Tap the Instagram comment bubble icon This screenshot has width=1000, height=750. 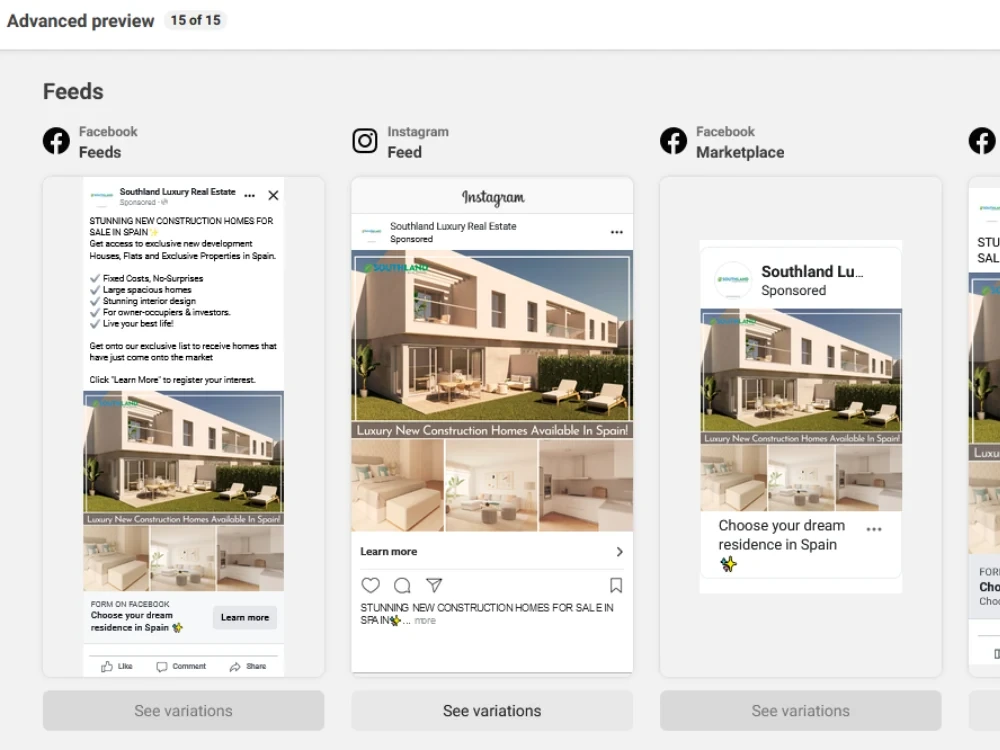402,585
